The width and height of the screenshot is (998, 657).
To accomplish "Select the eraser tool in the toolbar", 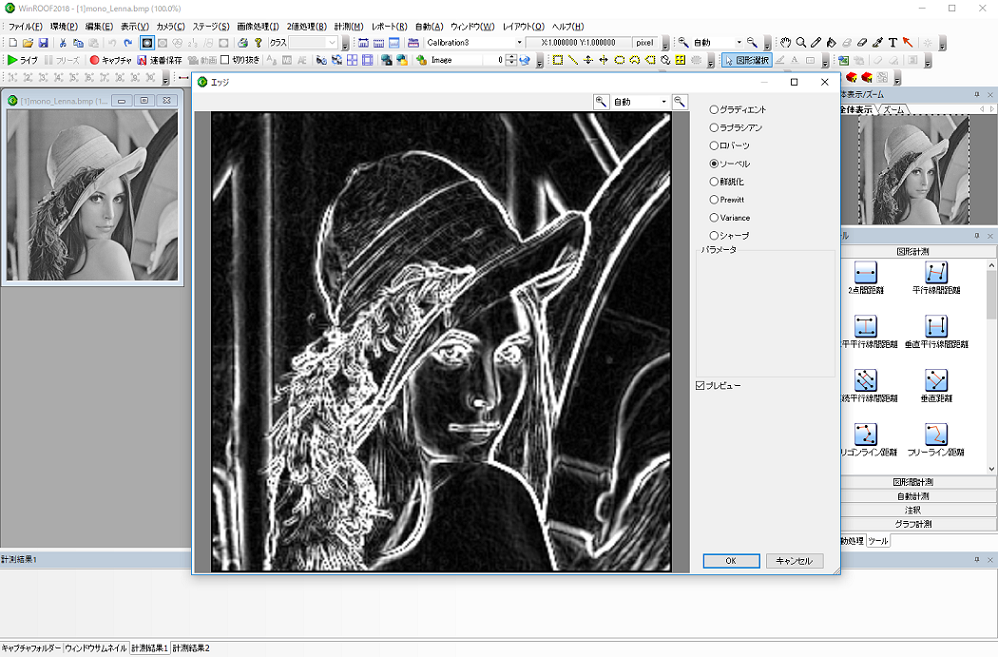I will [862, 43].
